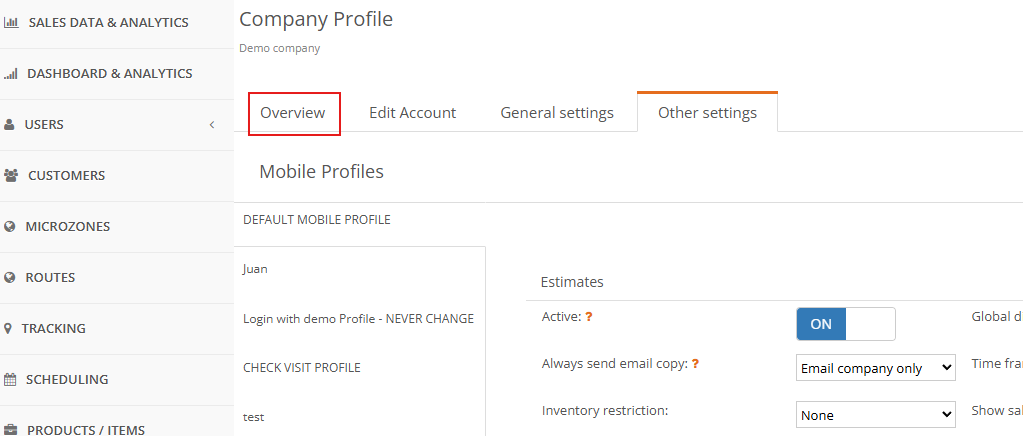Click the Routes globe icon
Viewport: 1023px width, 436px height.
tap(10, 277)
